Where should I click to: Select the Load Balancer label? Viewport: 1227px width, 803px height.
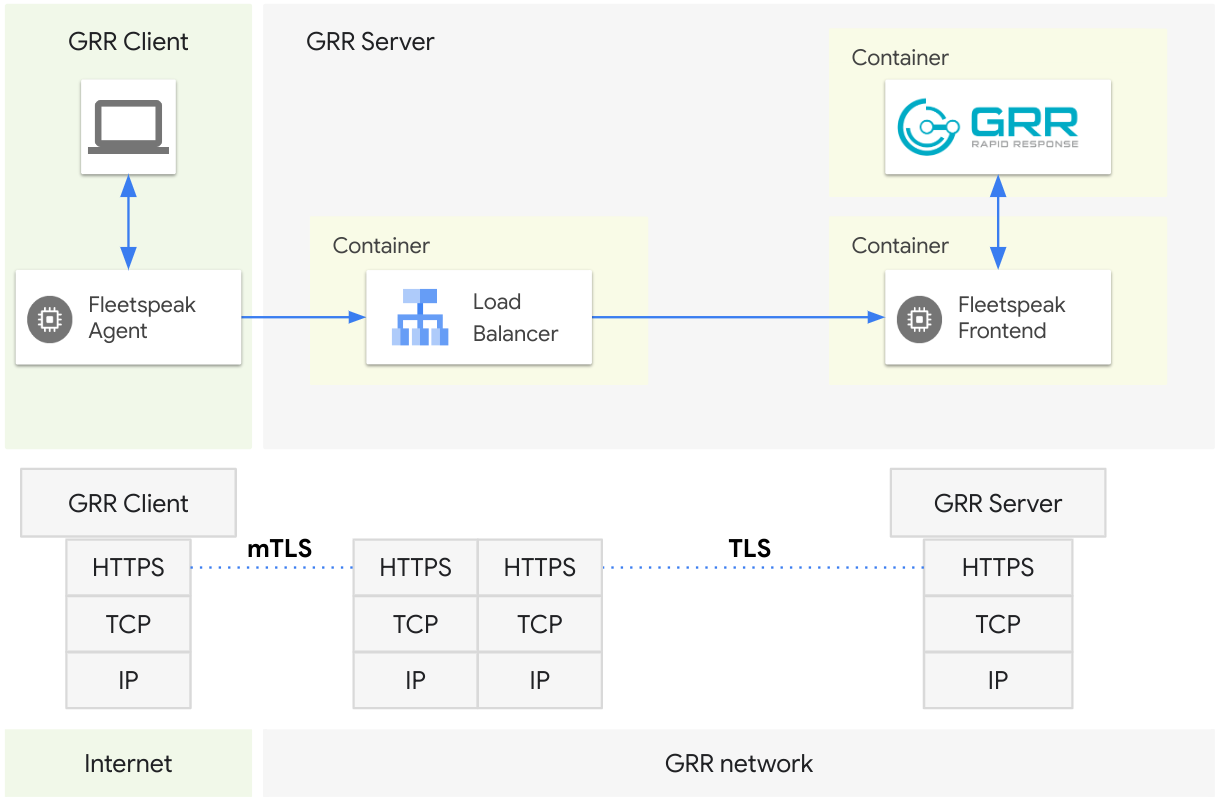[515, 318]
